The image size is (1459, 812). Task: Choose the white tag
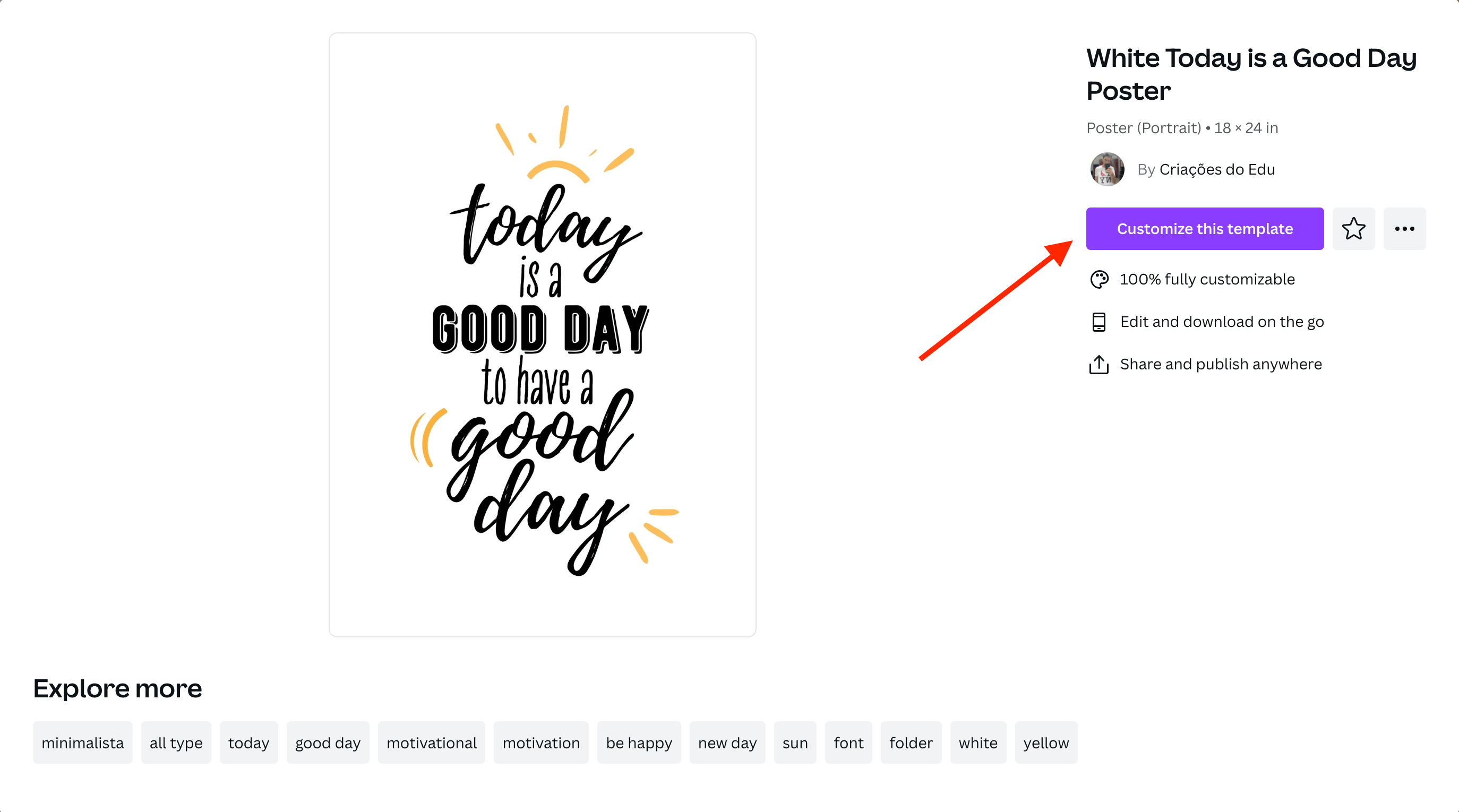click(977, 742)
